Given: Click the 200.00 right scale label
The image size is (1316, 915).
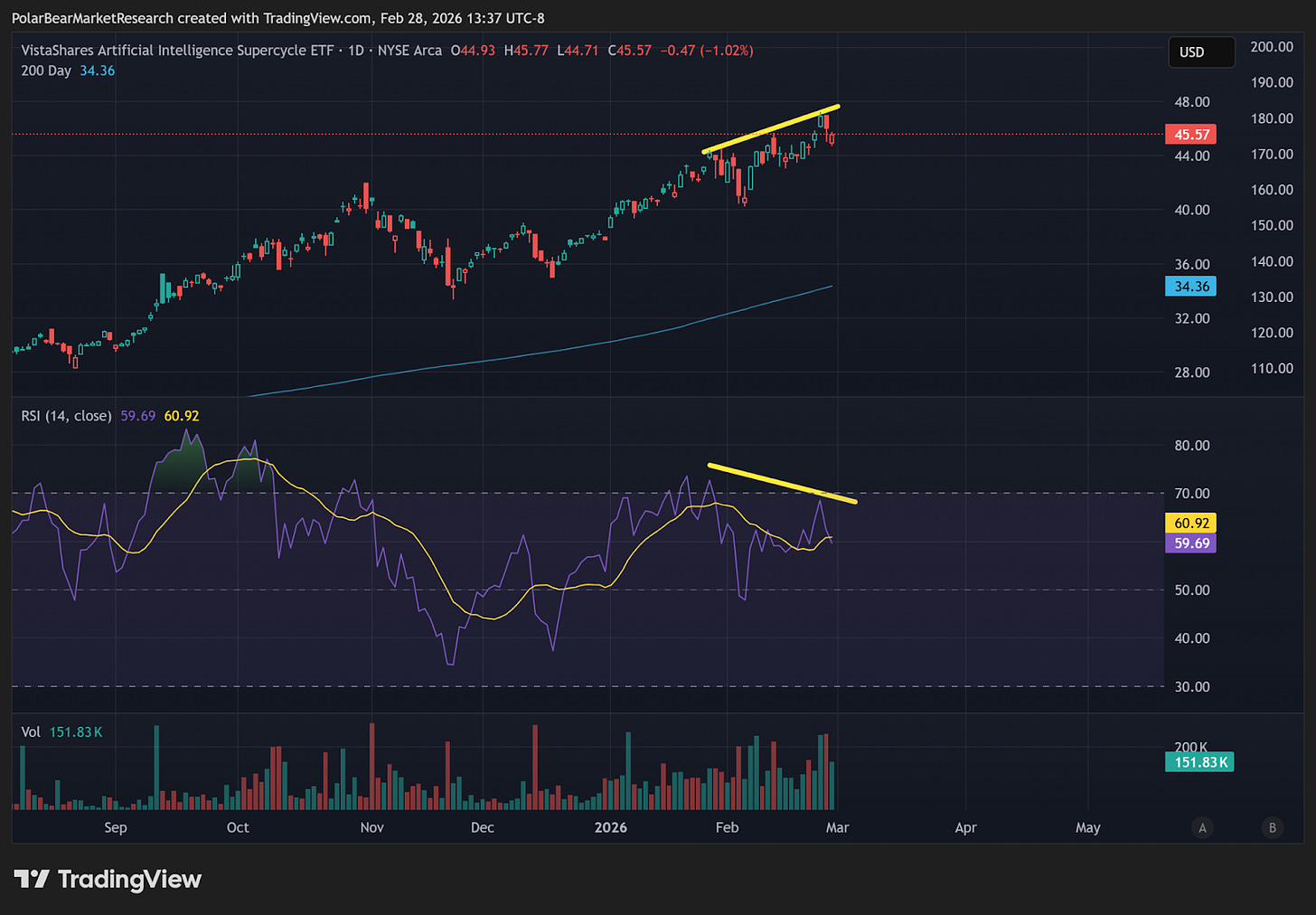Looking at the screenshot, I should coord(1272,47).
